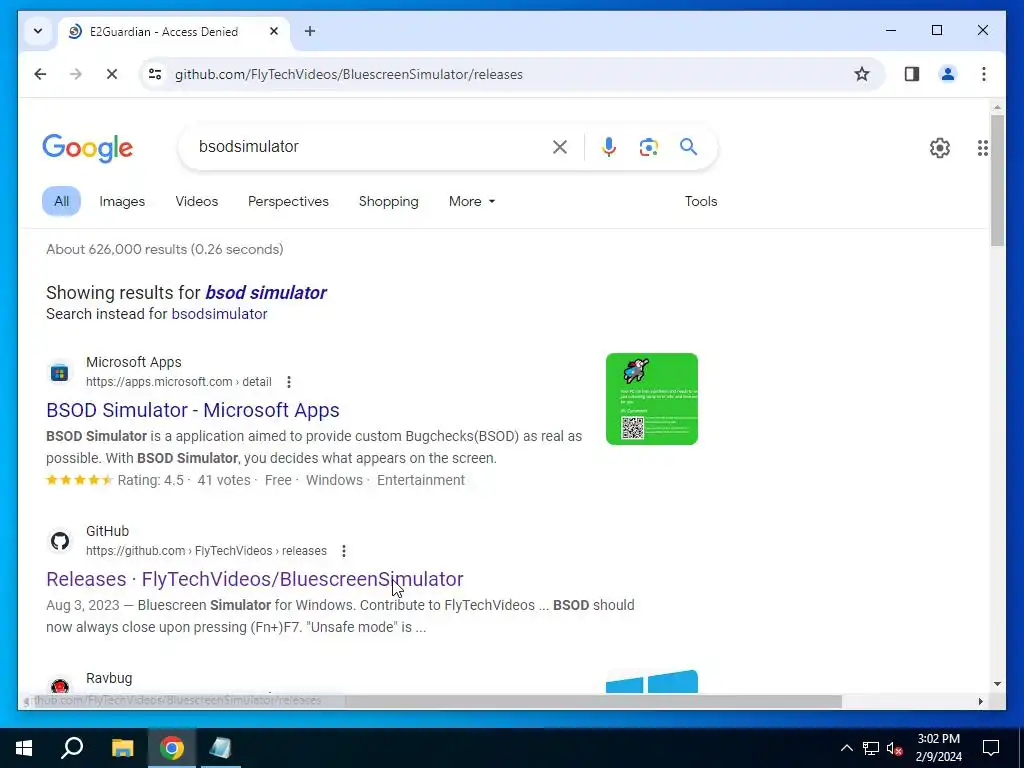The width and height of the screenshot is (1024, 768).
Task: Open Chrome profile avatar
Action: click(x=948, y=74)
